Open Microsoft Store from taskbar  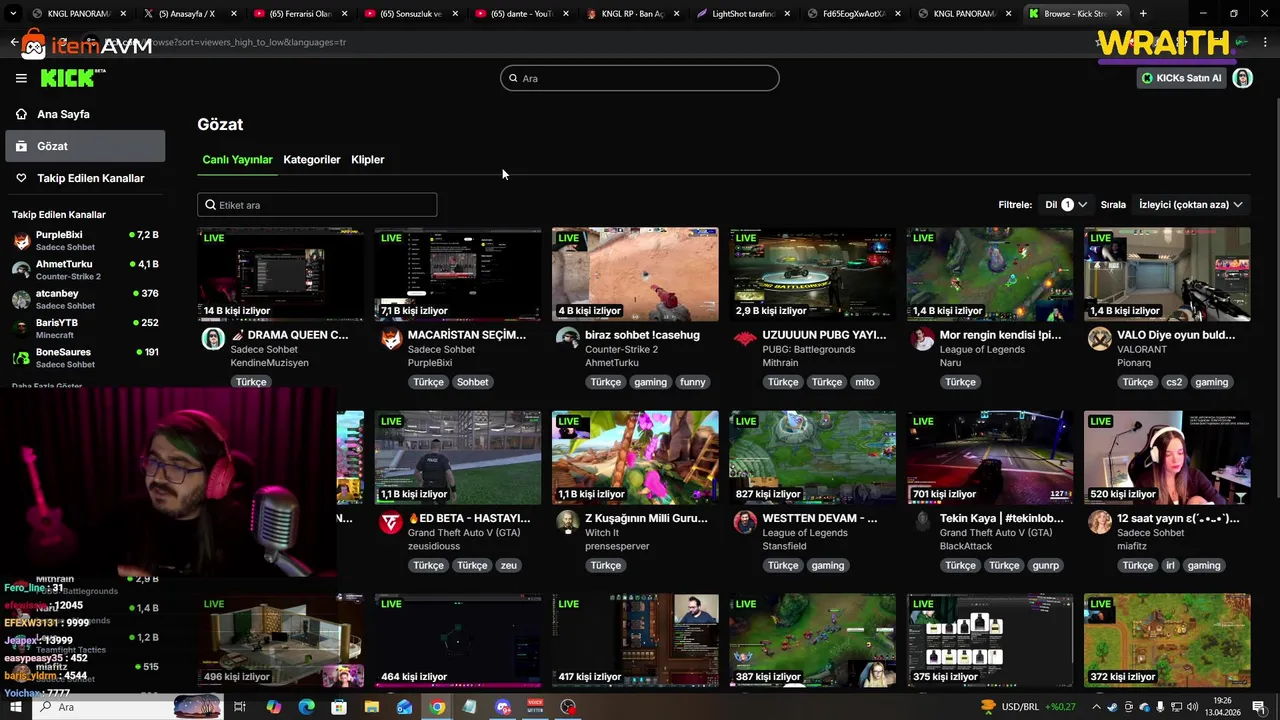point(339,707)
